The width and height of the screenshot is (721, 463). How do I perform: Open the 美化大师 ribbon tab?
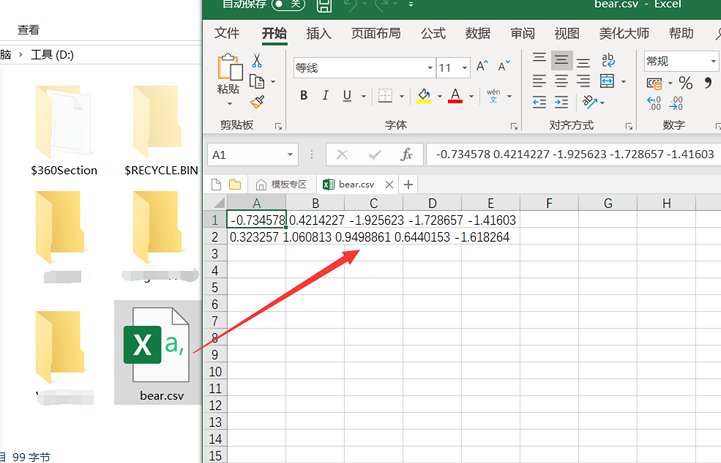(x=624, y=33)
